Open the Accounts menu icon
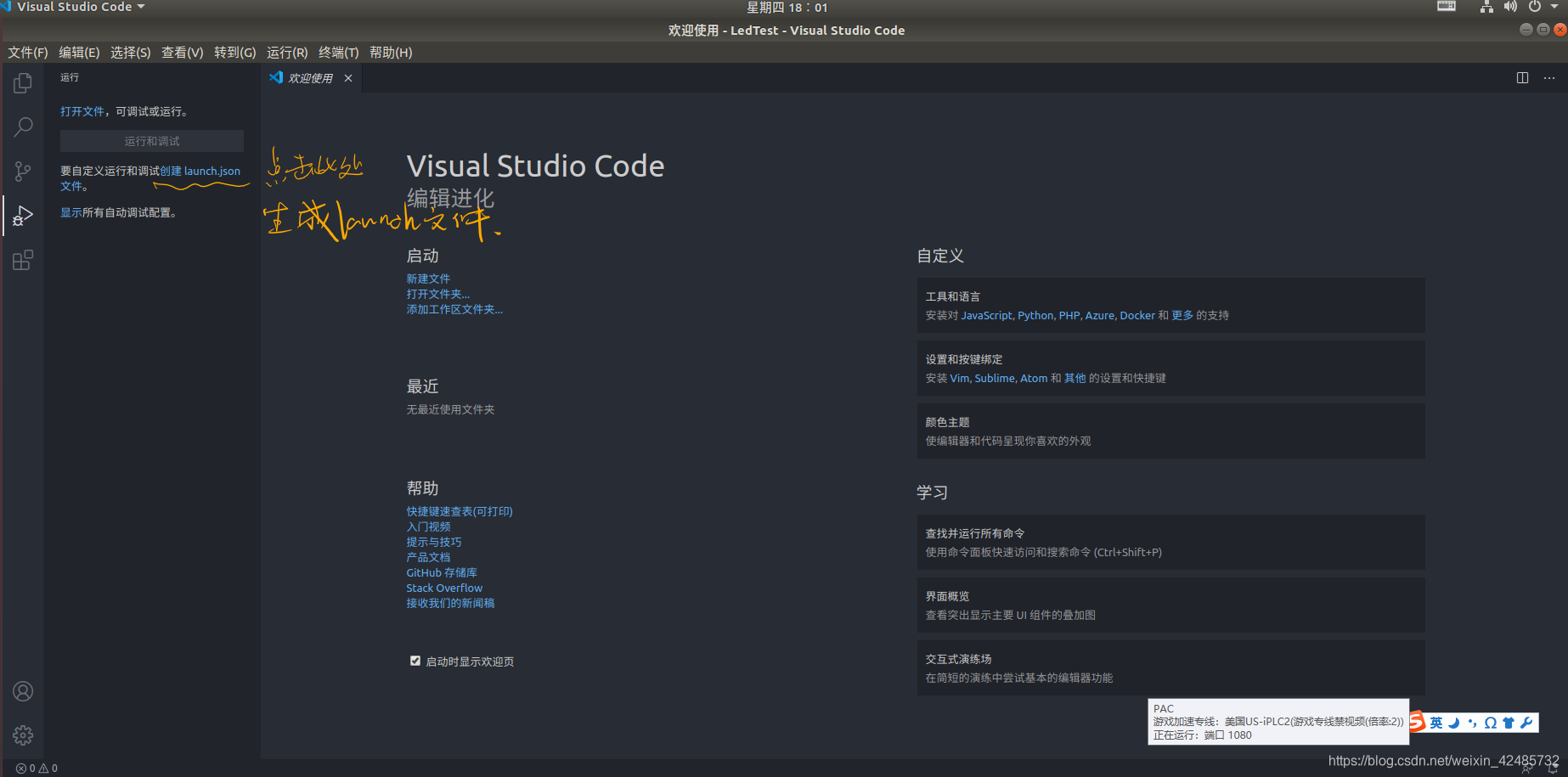1568x777 pixels. point(23,691)
